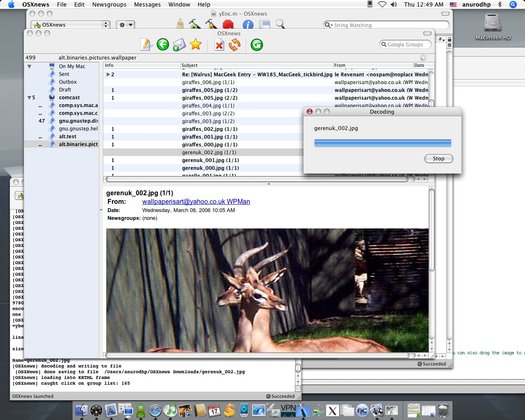Select message gerenuk_000.jpg (1/1)
The image size is (525, 420).
(203, 168)
